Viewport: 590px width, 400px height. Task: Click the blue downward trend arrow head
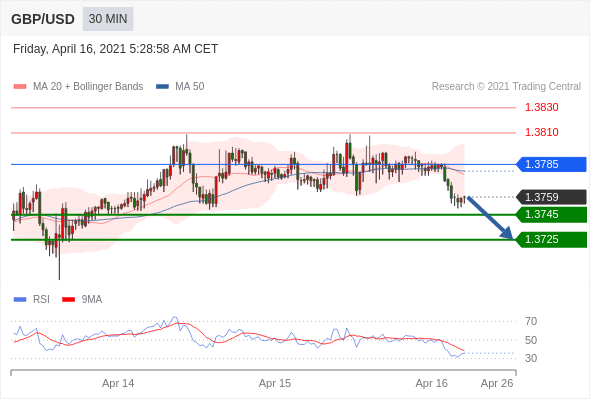[x=507, y=233]
